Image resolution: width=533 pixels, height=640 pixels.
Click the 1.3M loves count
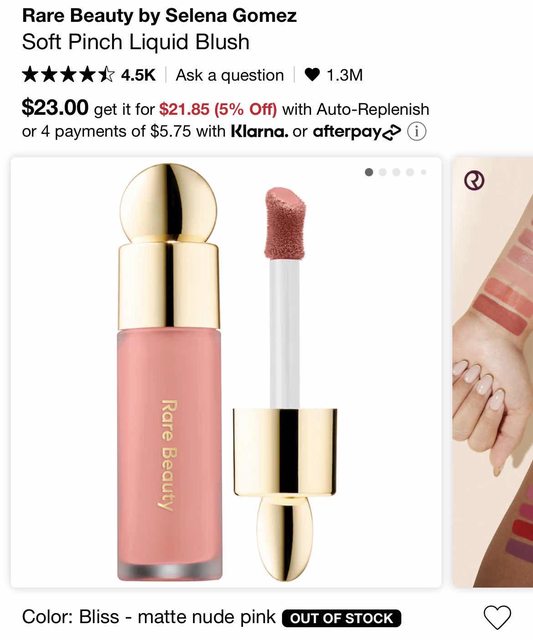[345, 75]
